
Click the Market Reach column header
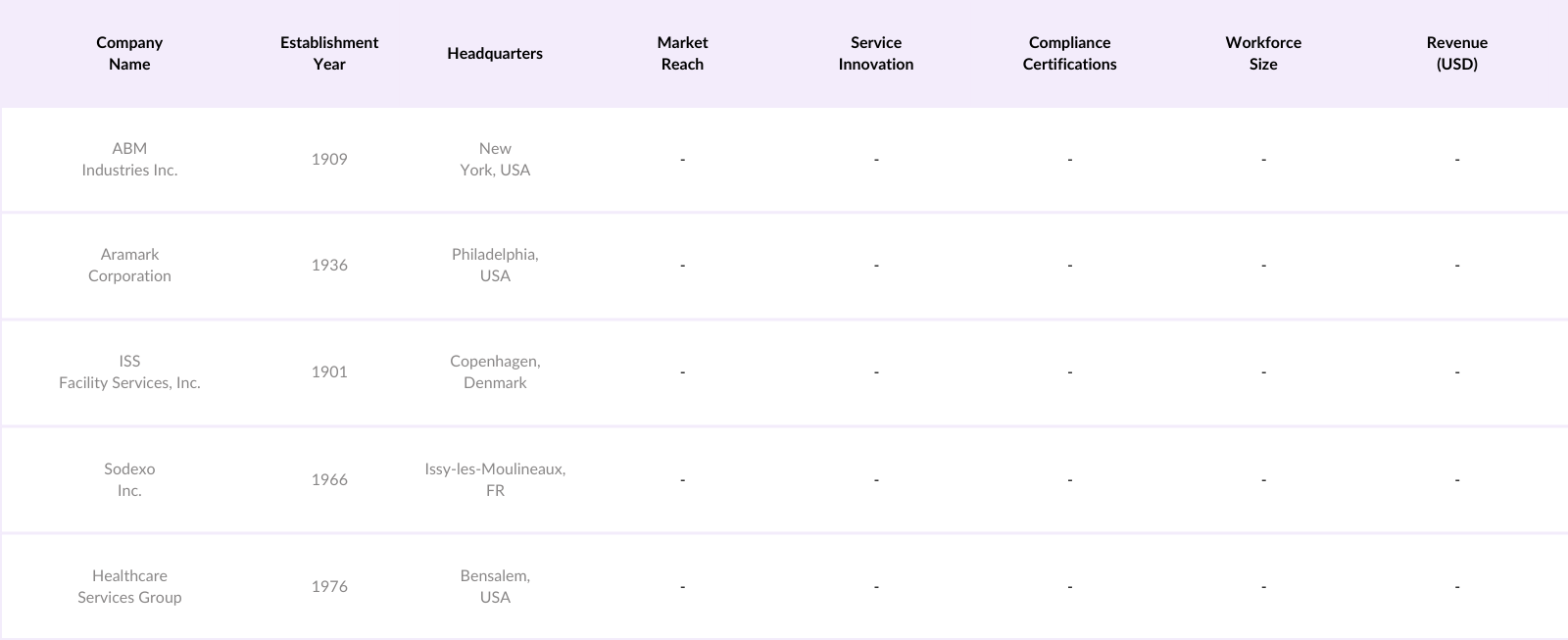(x=682, y=53)
